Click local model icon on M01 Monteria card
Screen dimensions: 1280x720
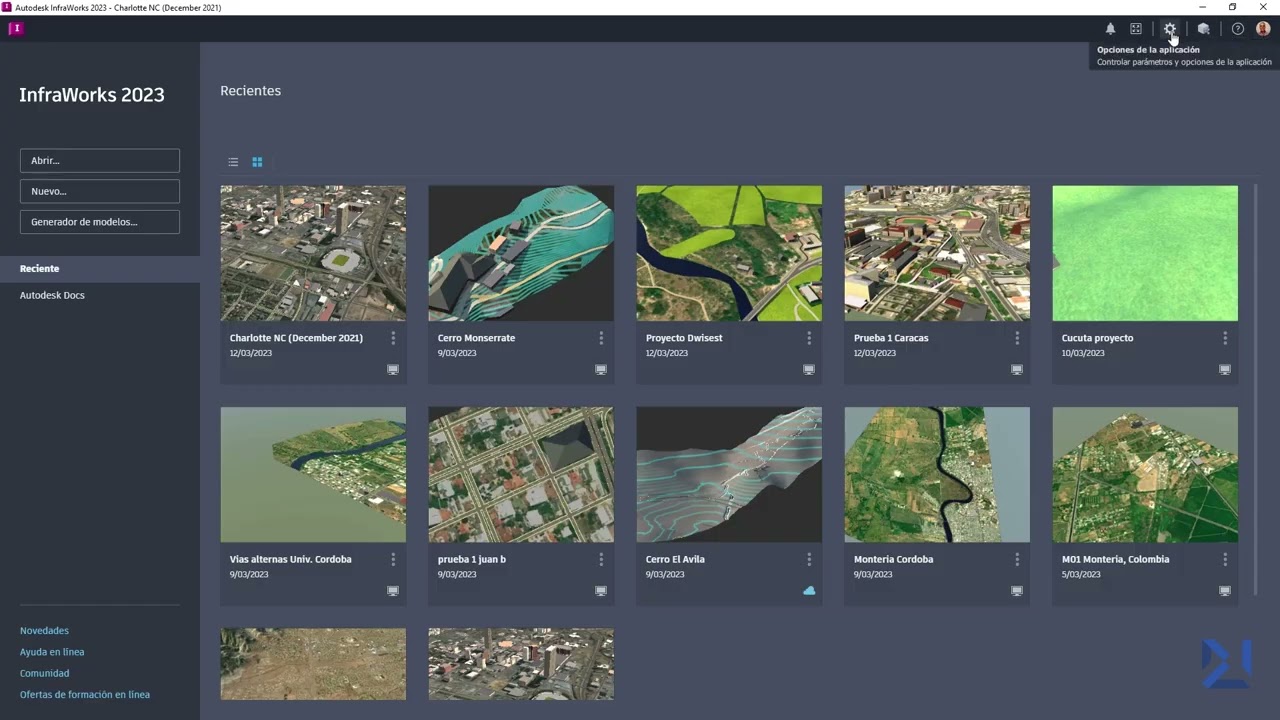[1225, 591]
